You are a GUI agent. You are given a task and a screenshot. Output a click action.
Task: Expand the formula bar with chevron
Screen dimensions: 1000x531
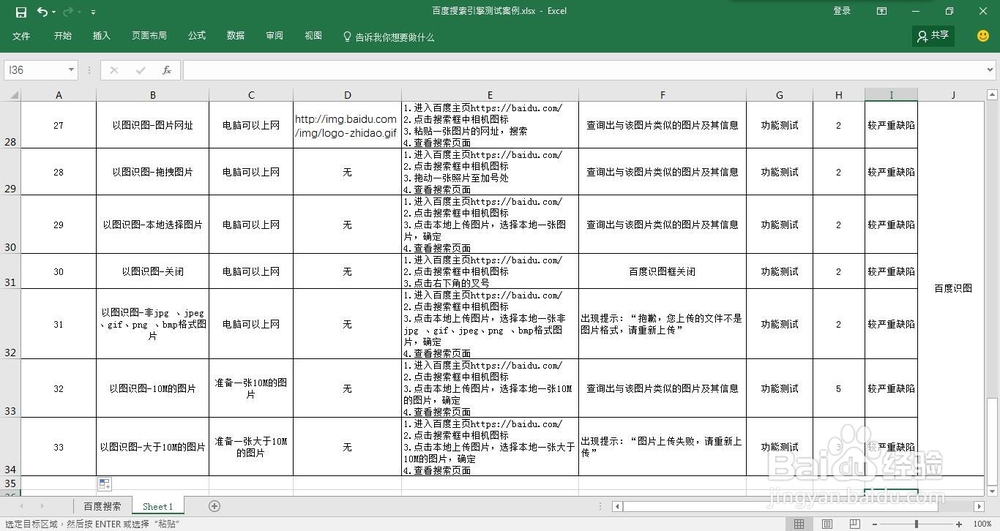pyautogui.click(x=990, y=70)
